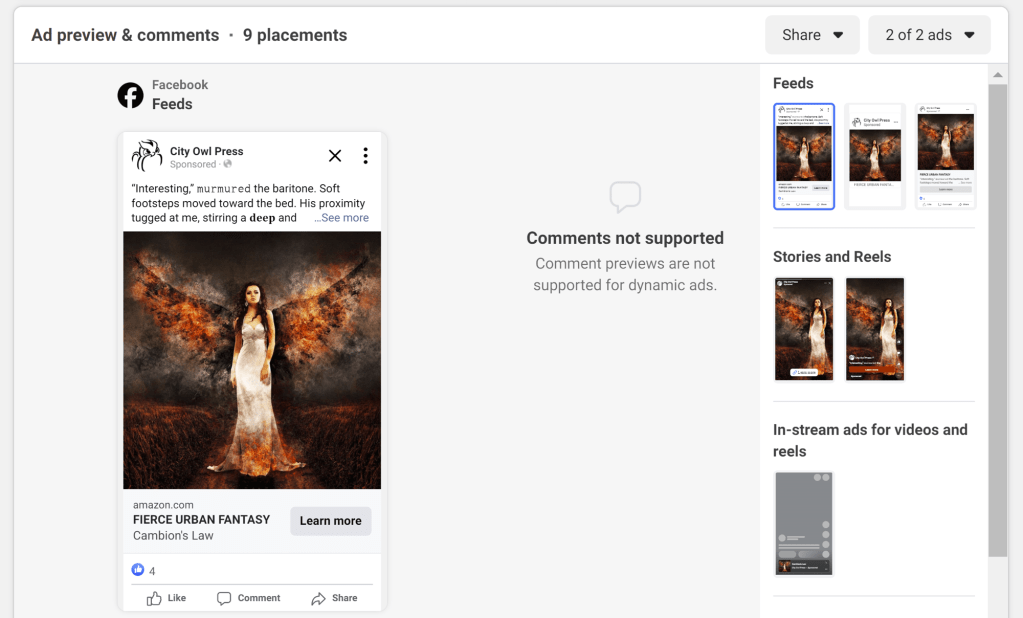This screenshot has width=1023, height=618.
Task: Select the first Stories and Reels thumbnail
Action: [x=804, y=329]
